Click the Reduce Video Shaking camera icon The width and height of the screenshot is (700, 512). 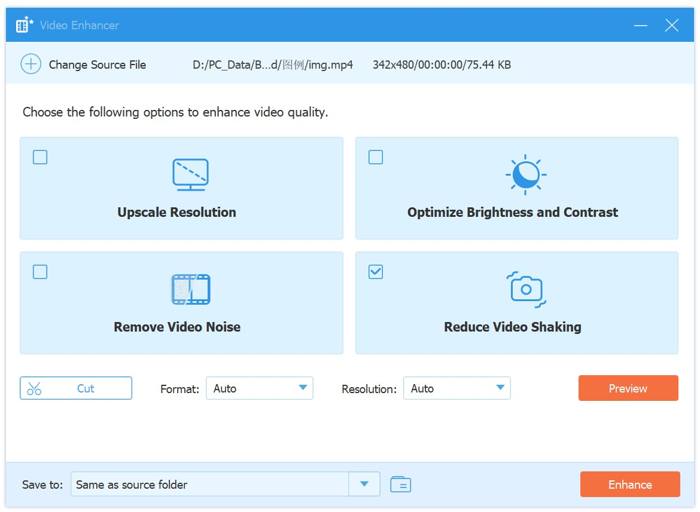pos(526,289)
